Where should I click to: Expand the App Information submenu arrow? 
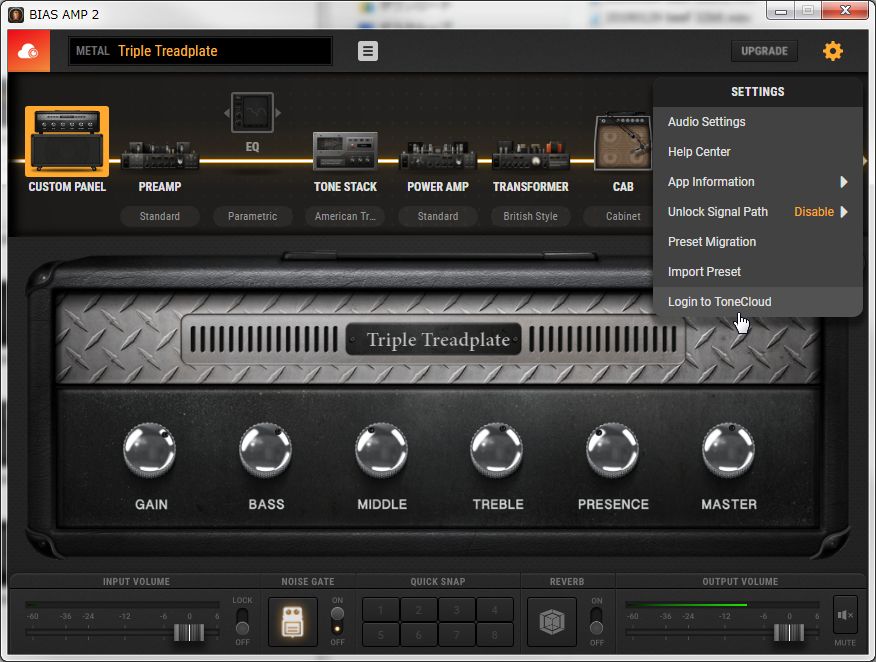pyautogui.click(x=844, y=182)
